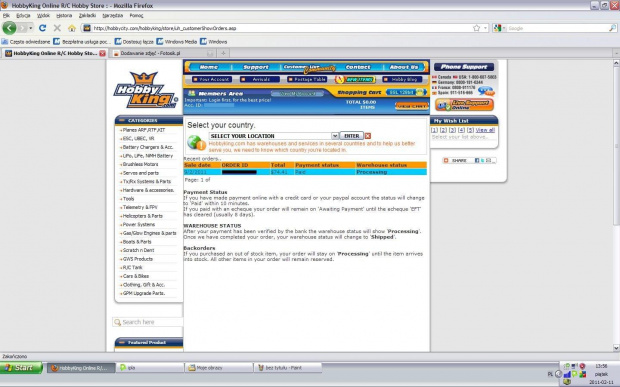
Task: Click the HobbyKing crown logo
Action: pos(145,90)
